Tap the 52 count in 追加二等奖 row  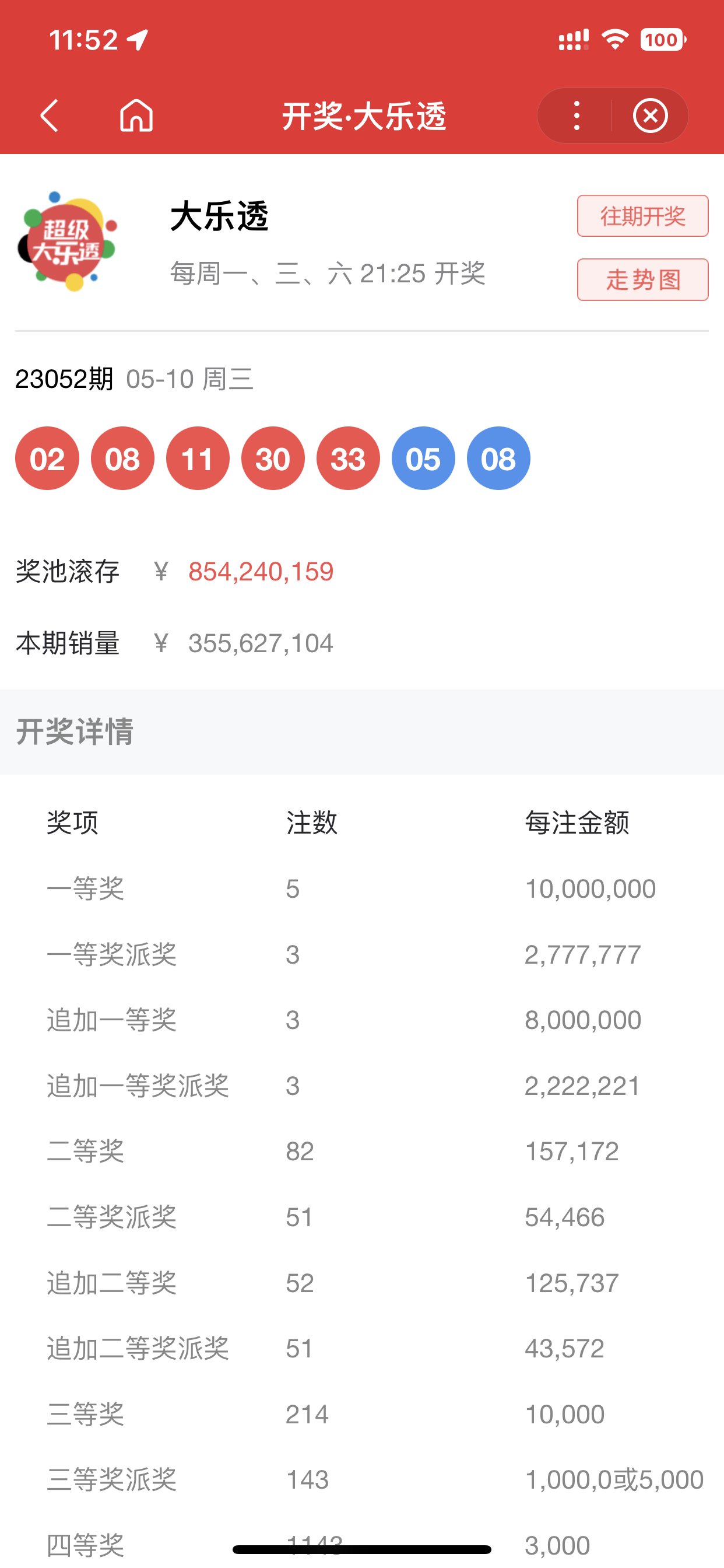tap(300, 1283)
